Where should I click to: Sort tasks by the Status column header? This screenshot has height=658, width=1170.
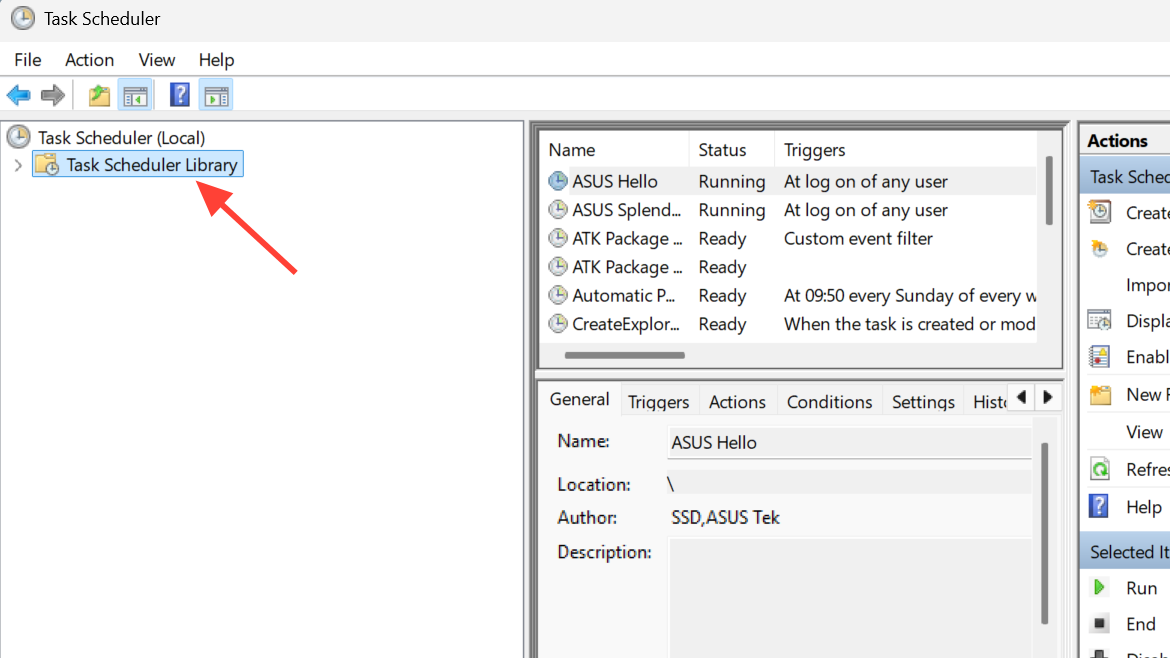coord(722,150)
